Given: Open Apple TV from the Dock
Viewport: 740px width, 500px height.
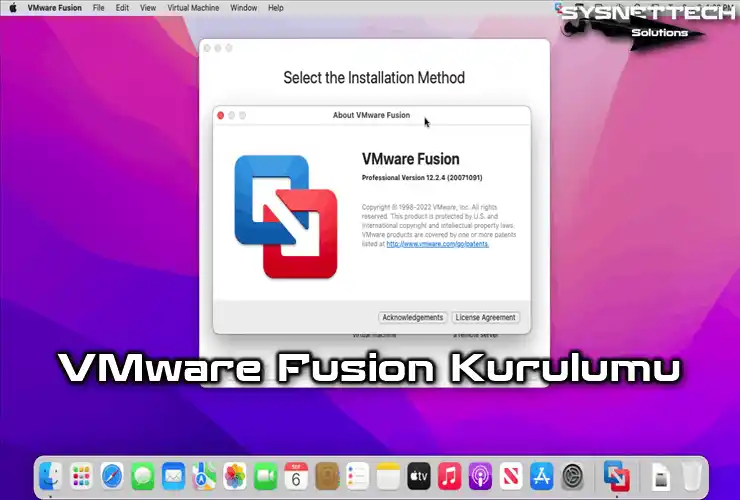Looking at the screenshot, I should tap(419, 475).
